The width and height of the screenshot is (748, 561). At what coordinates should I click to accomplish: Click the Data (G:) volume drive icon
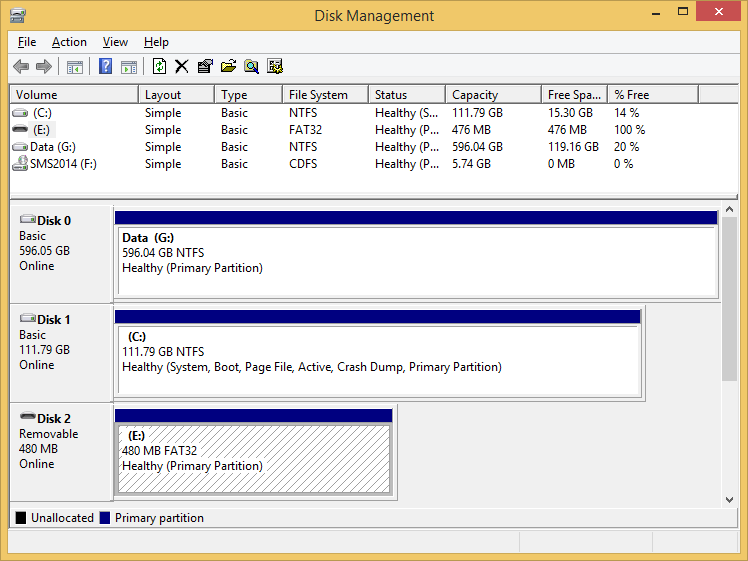pyautogui.click(x=20, y=147)
